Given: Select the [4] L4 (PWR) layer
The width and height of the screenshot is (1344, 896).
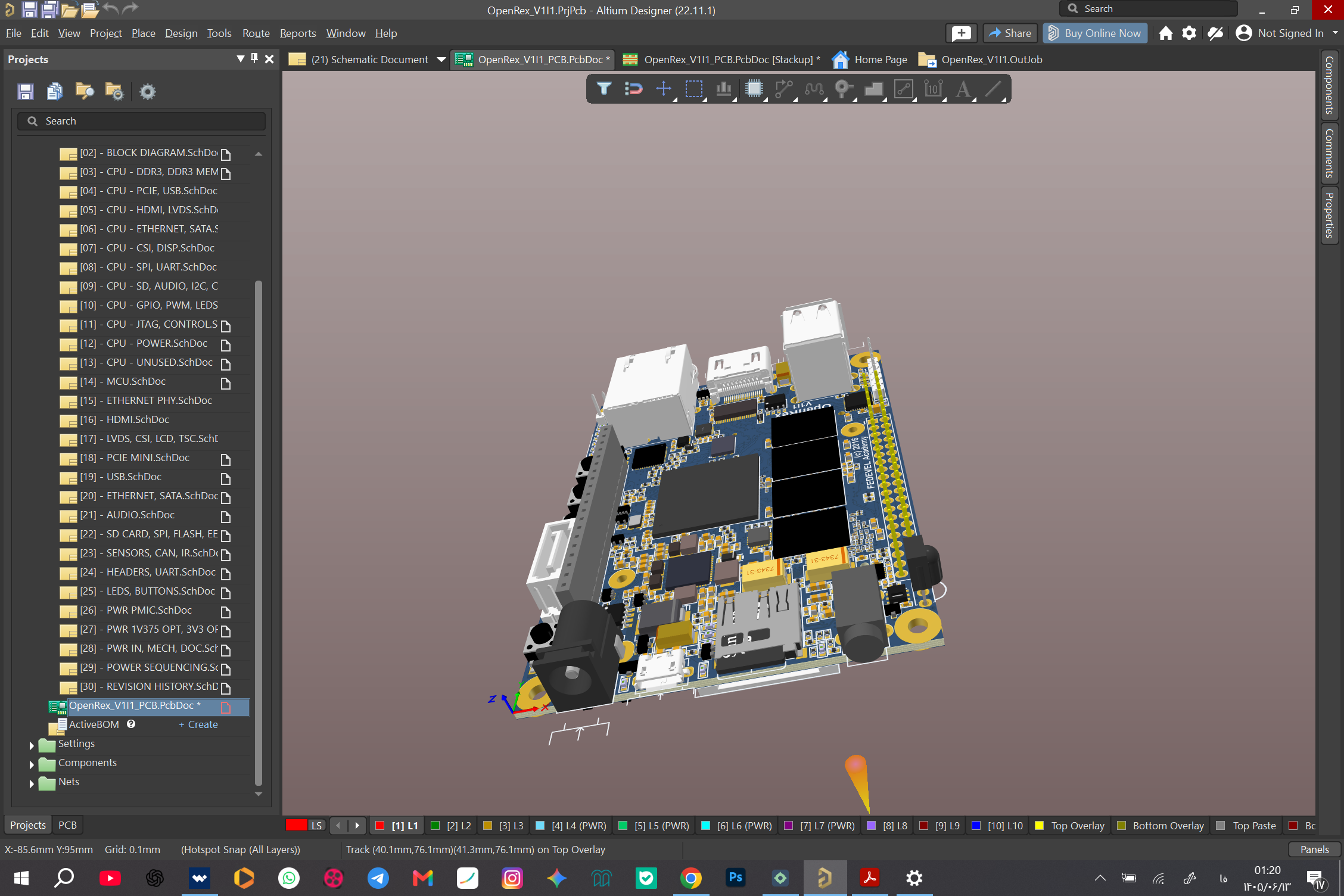Looking at the screenshot, I should [571, 826].
